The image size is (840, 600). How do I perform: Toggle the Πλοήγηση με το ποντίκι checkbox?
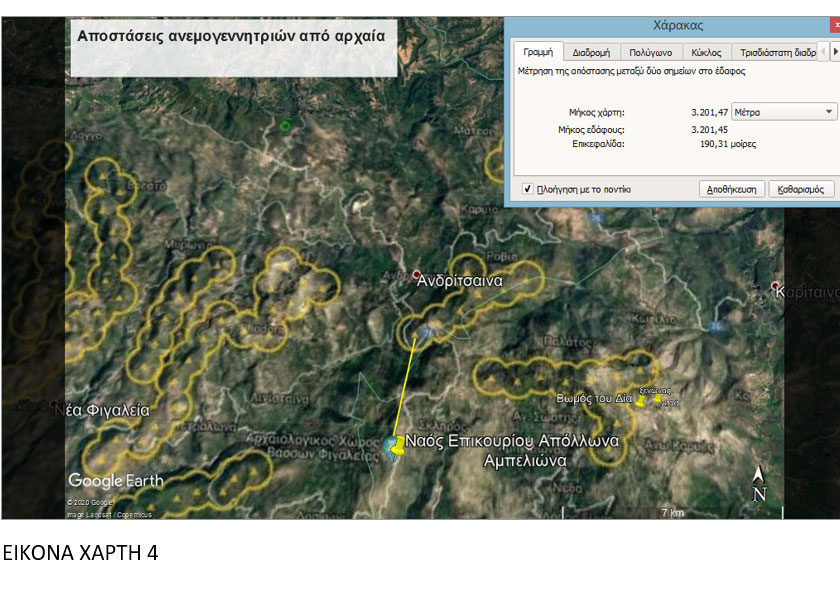527,189
